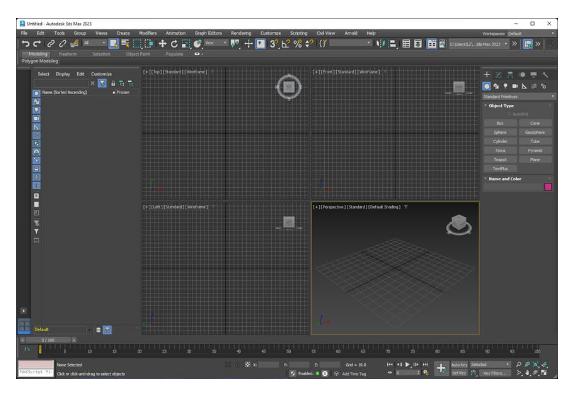The width and height of the screenshot is (571, 396).
Task: Open the Modify panel tab icon
Action: pyautogui.click(x=499, y=75)
